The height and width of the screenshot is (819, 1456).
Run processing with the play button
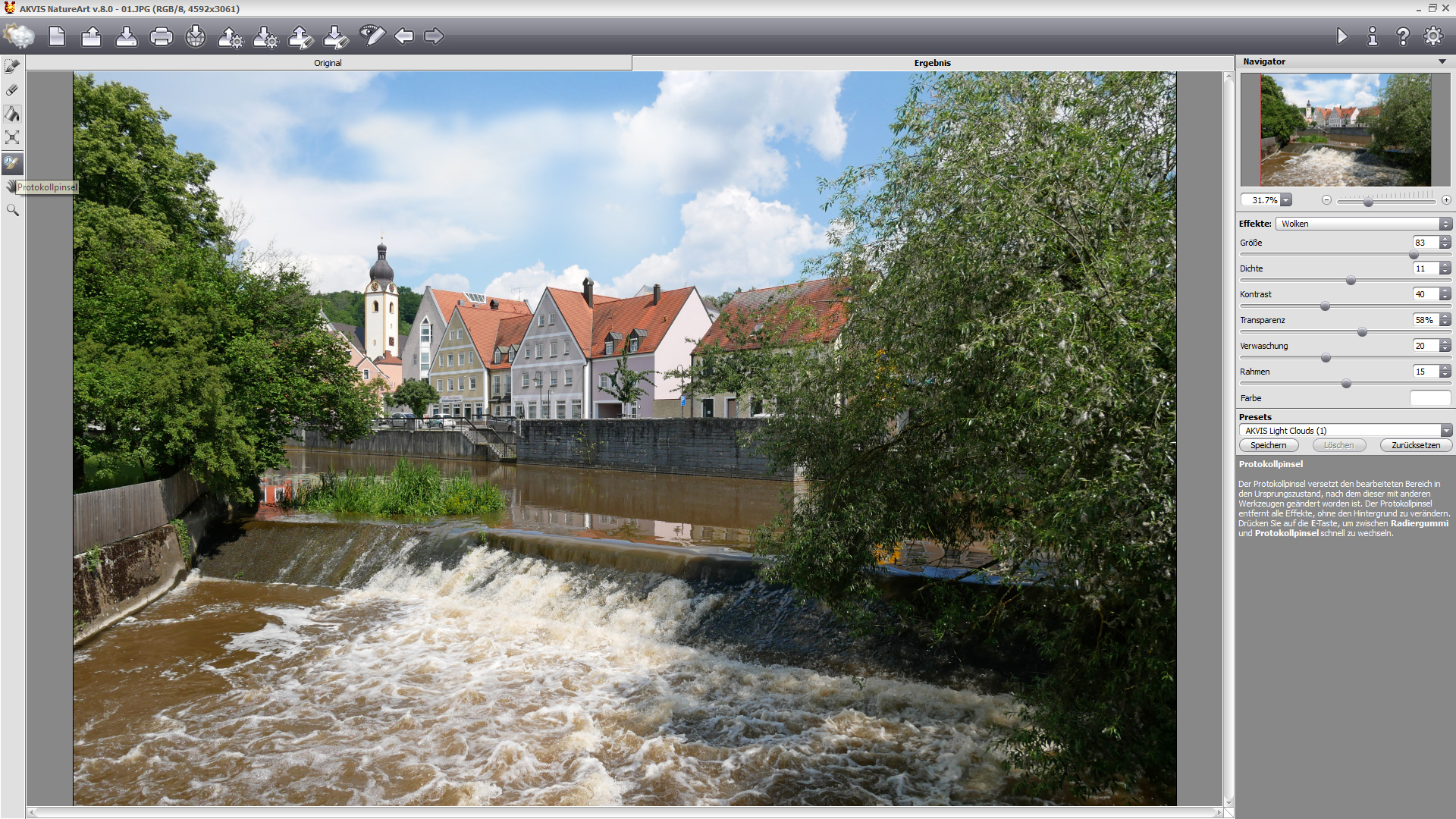(x=1342, y=36)
